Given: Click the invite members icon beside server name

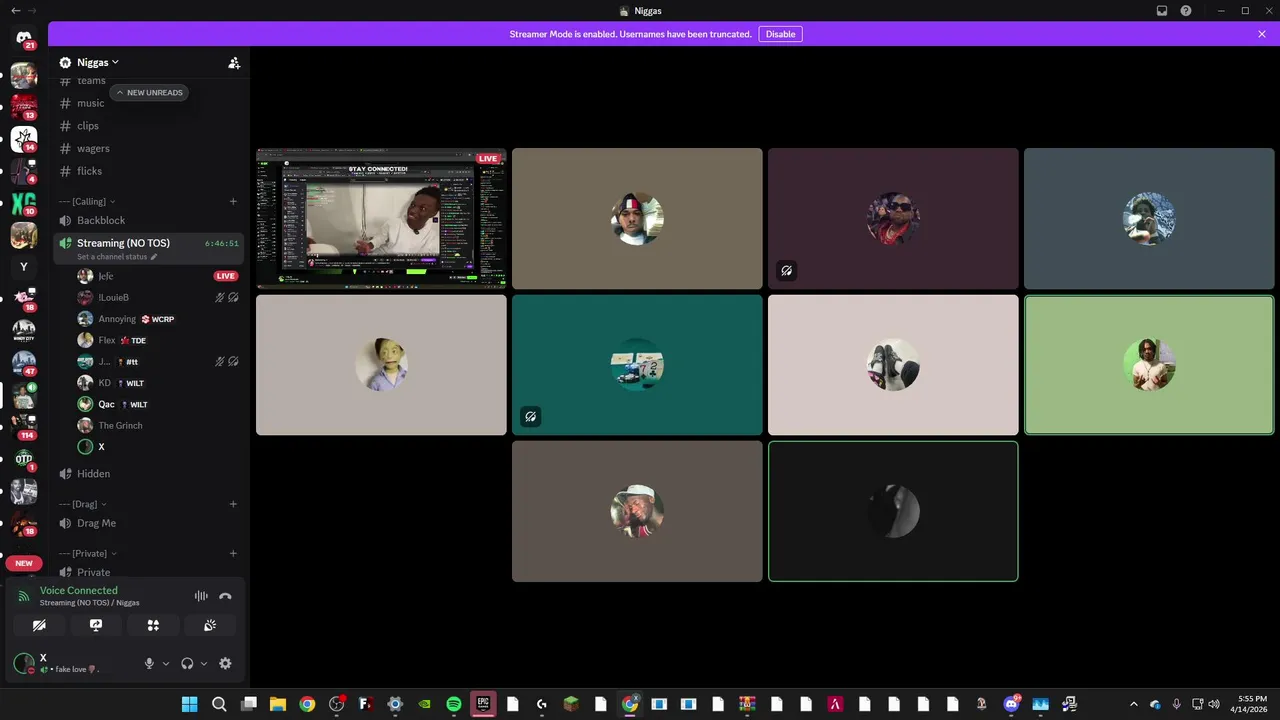Looking at the screenshot, I should coord(234,62).
